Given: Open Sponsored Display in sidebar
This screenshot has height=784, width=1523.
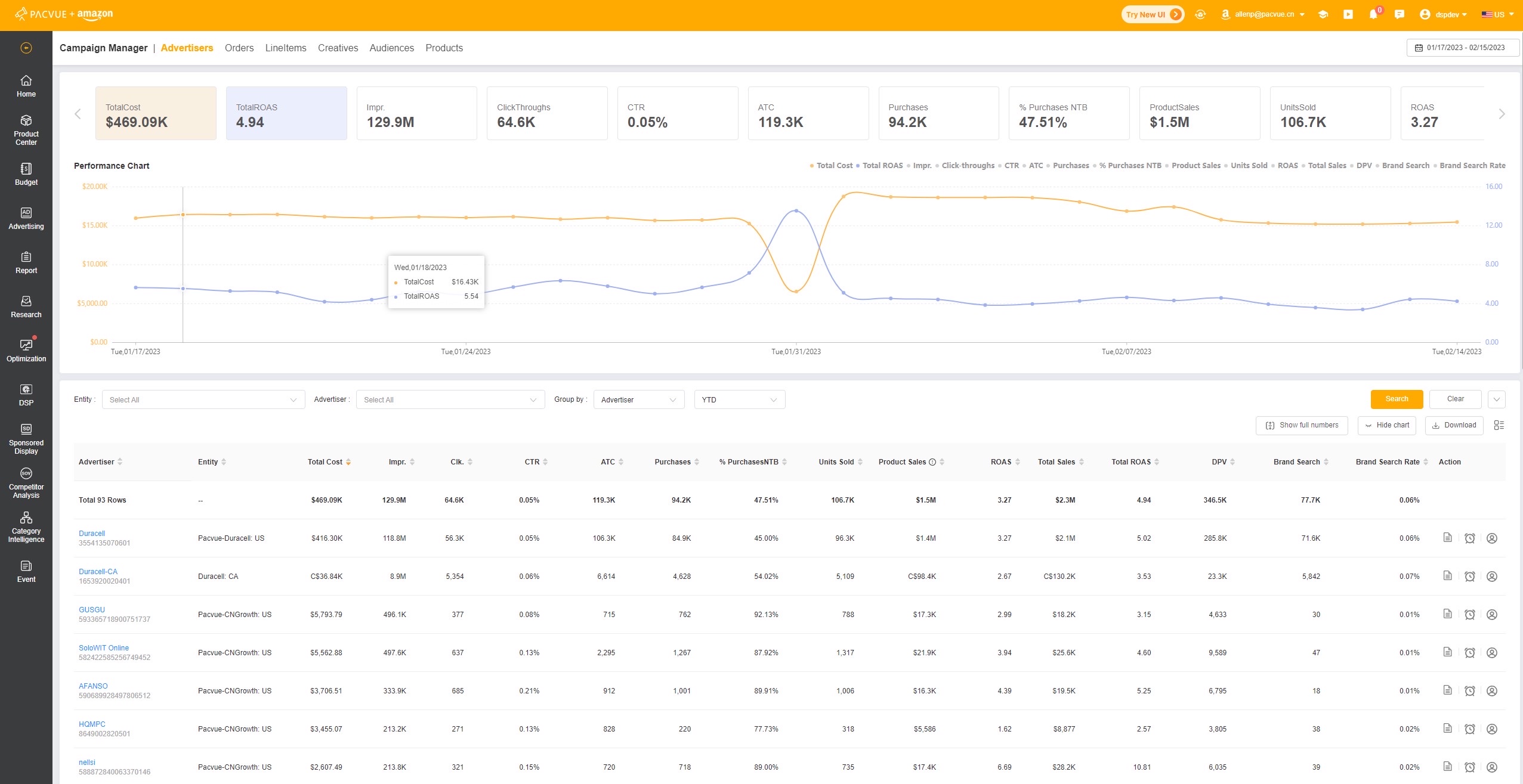Looking at the screenshot, I should pyautogui.click(x=26, y=439).
